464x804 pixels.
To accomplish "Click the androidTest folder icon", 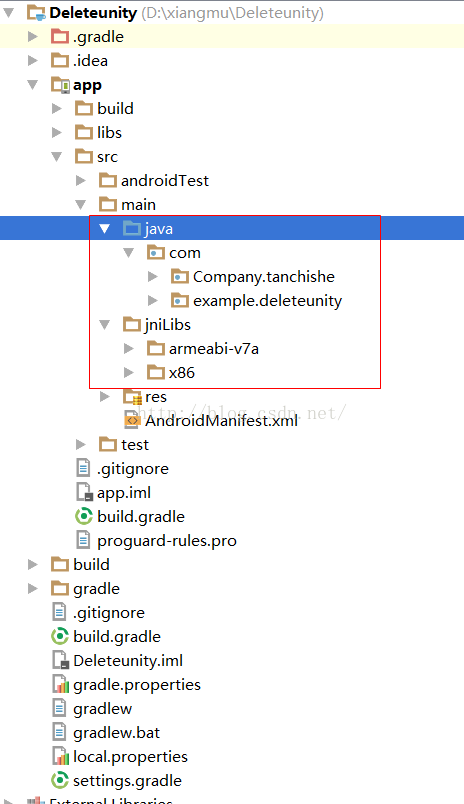I will [108, 180].
